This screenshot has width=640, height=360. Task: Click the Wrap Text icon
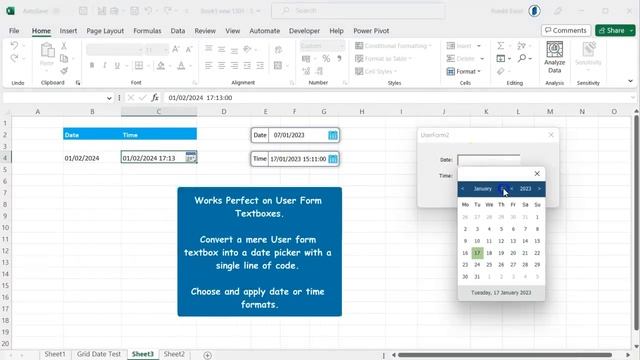click(278, 50)
